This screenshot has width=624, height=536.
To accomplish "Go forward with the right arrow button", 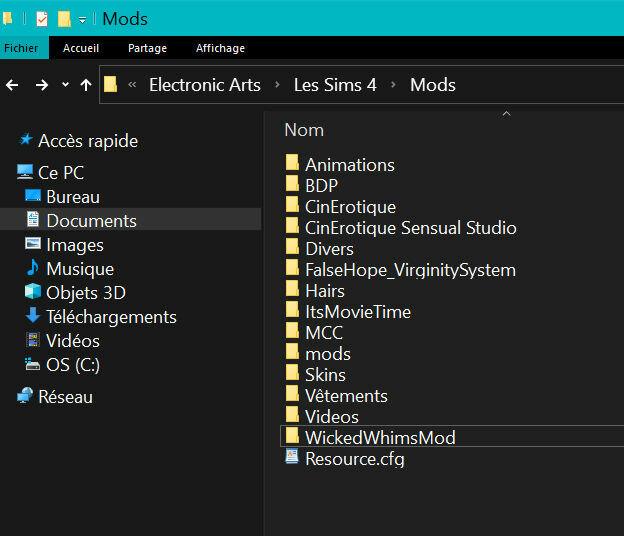I will click(42, 85).
